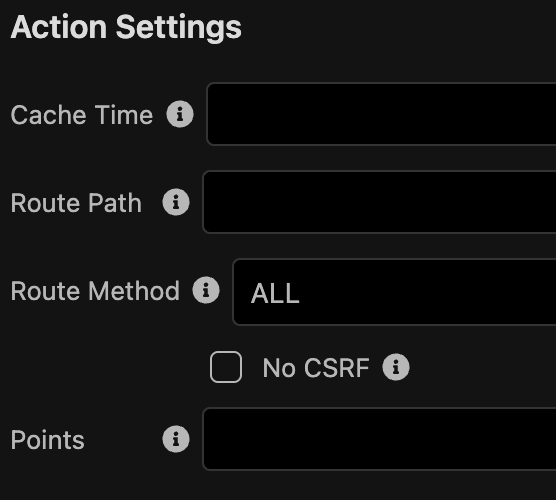Show help for the caching duration setting
This screenshot has height=500, width=556.
180,114
